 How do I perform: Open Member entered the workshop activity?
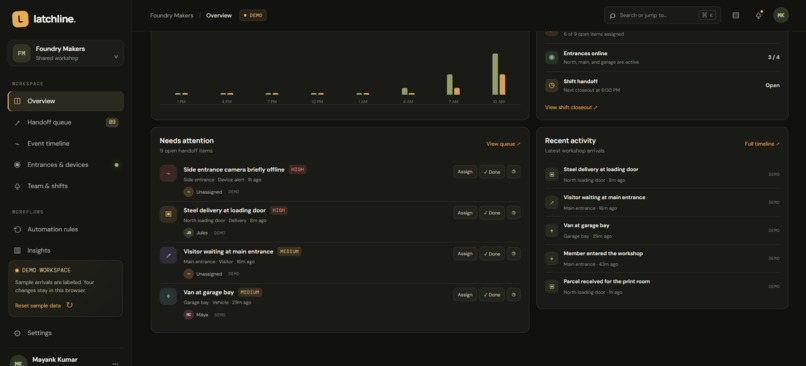point(662,258)
